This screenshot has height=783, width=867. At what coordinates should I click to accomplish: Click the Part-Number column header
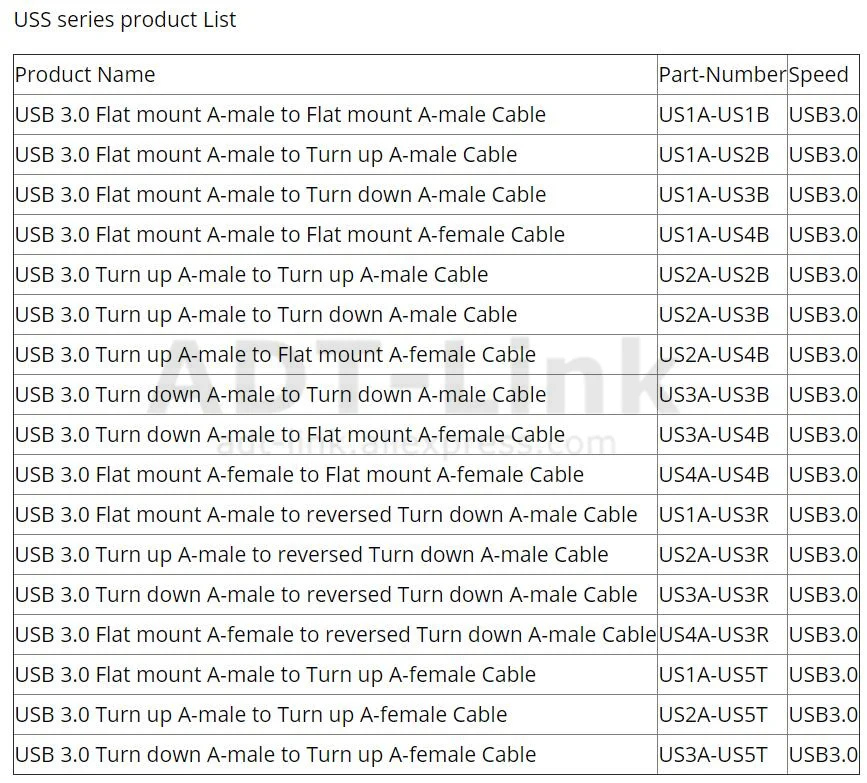click(721, 75)
